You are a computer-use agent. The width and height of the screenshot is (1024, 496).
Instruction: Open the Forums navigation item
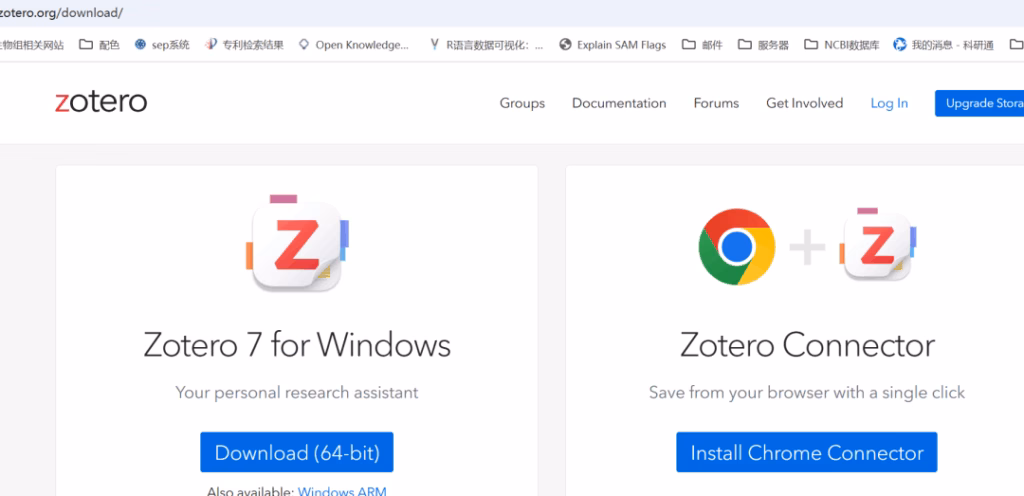click(716, 103)
